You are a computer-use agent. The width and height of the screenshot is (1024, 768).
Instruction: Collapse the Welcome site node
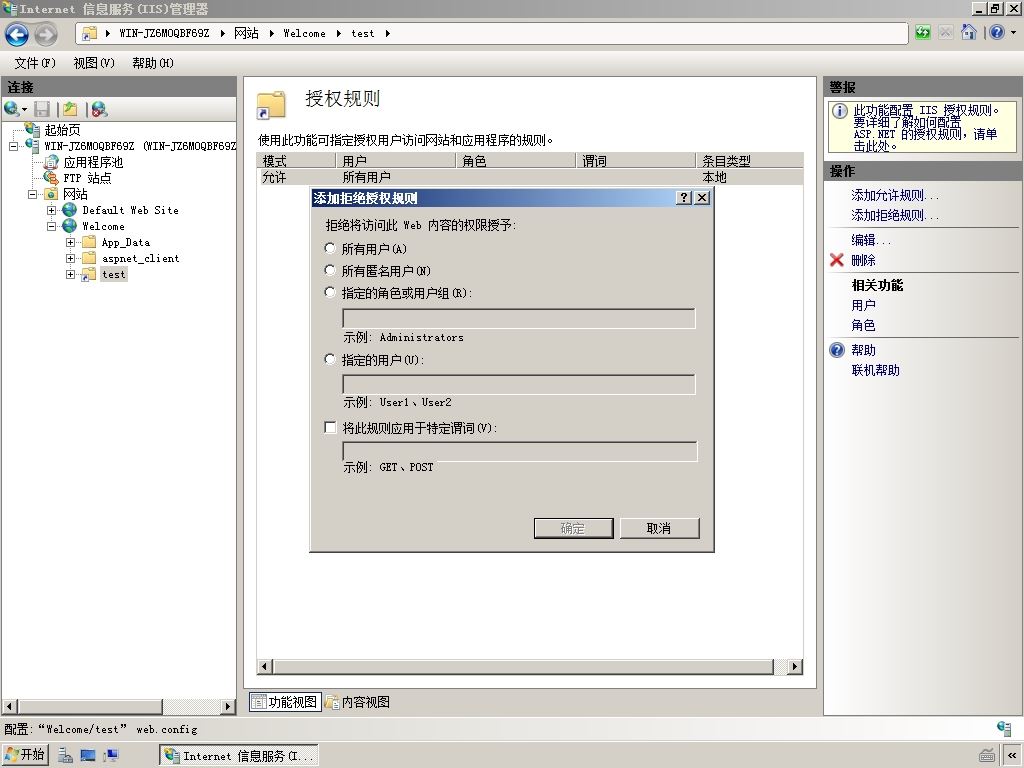click(51, 226)
